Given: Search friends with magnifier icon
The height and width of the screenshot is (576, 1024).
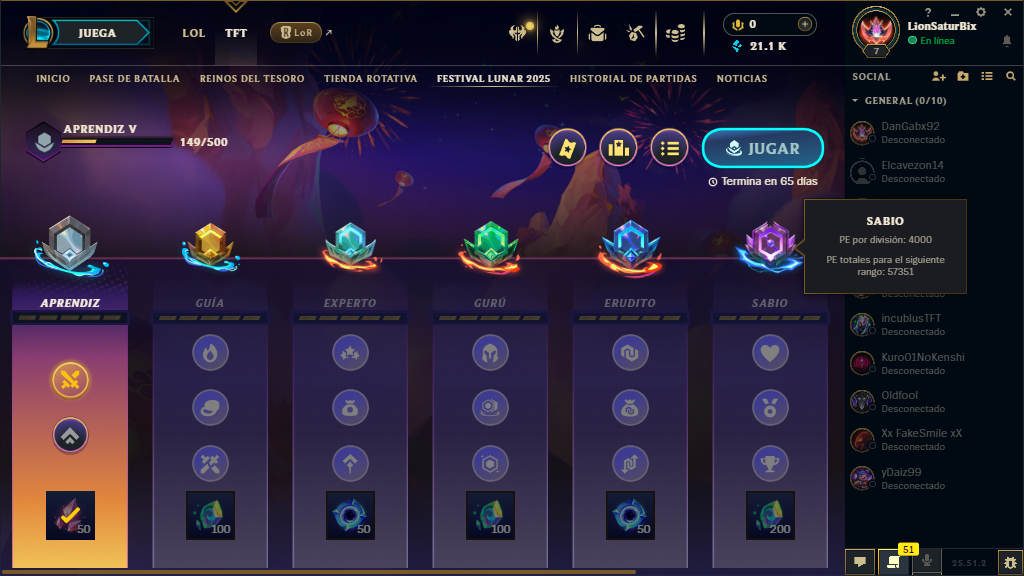Looking at the screenshot, I should (1010, 76).
